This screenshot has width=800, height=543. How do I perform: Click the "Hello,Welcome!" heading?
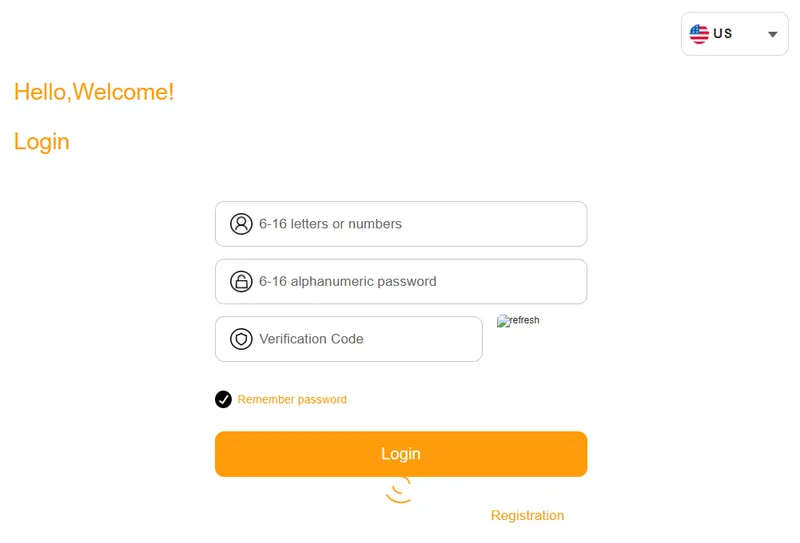coord(94,92)
